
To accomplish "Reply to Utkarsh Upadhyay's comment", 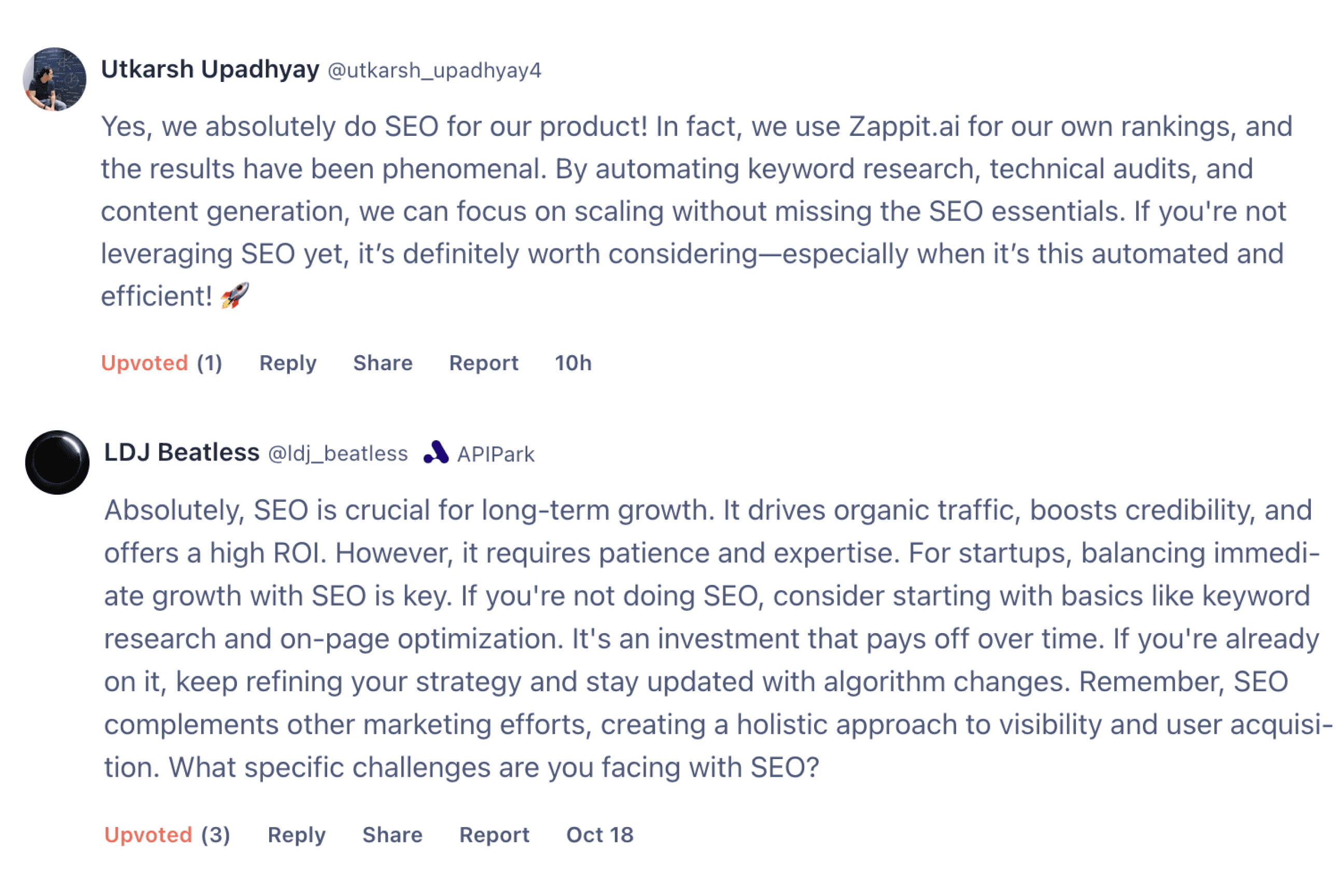I will tap(287, 363).
